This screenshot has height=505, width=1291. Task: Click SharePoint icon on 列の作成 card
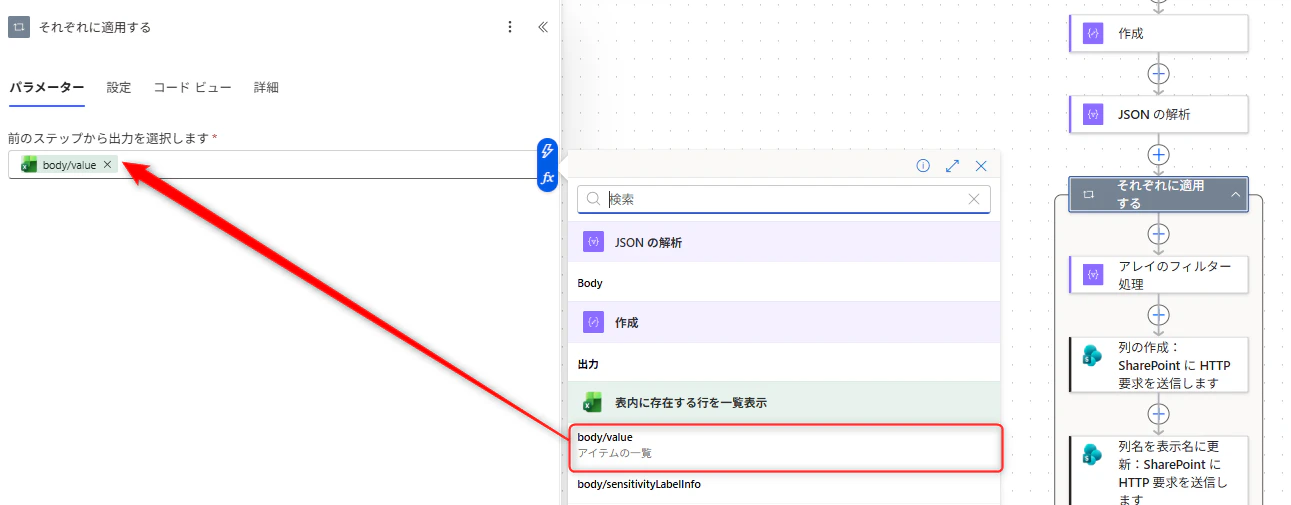1092,356
